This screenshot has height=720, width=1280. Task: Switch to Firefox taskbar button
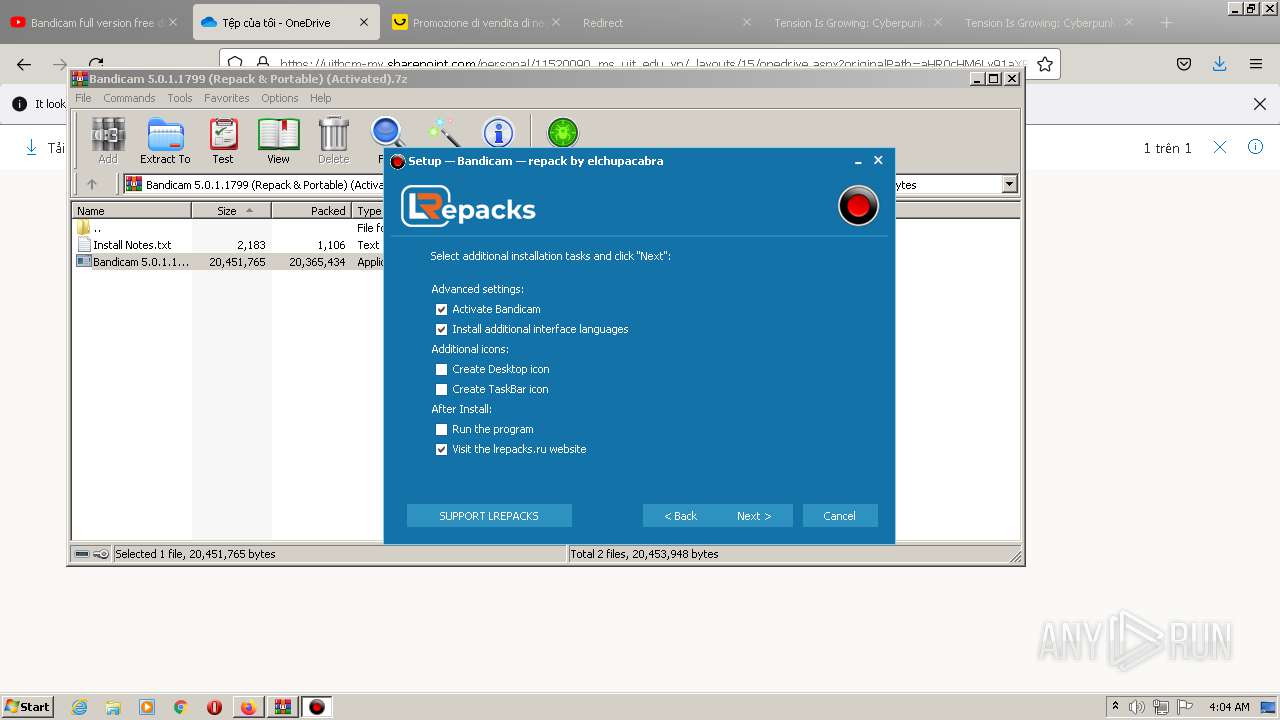tap(248, 707)
